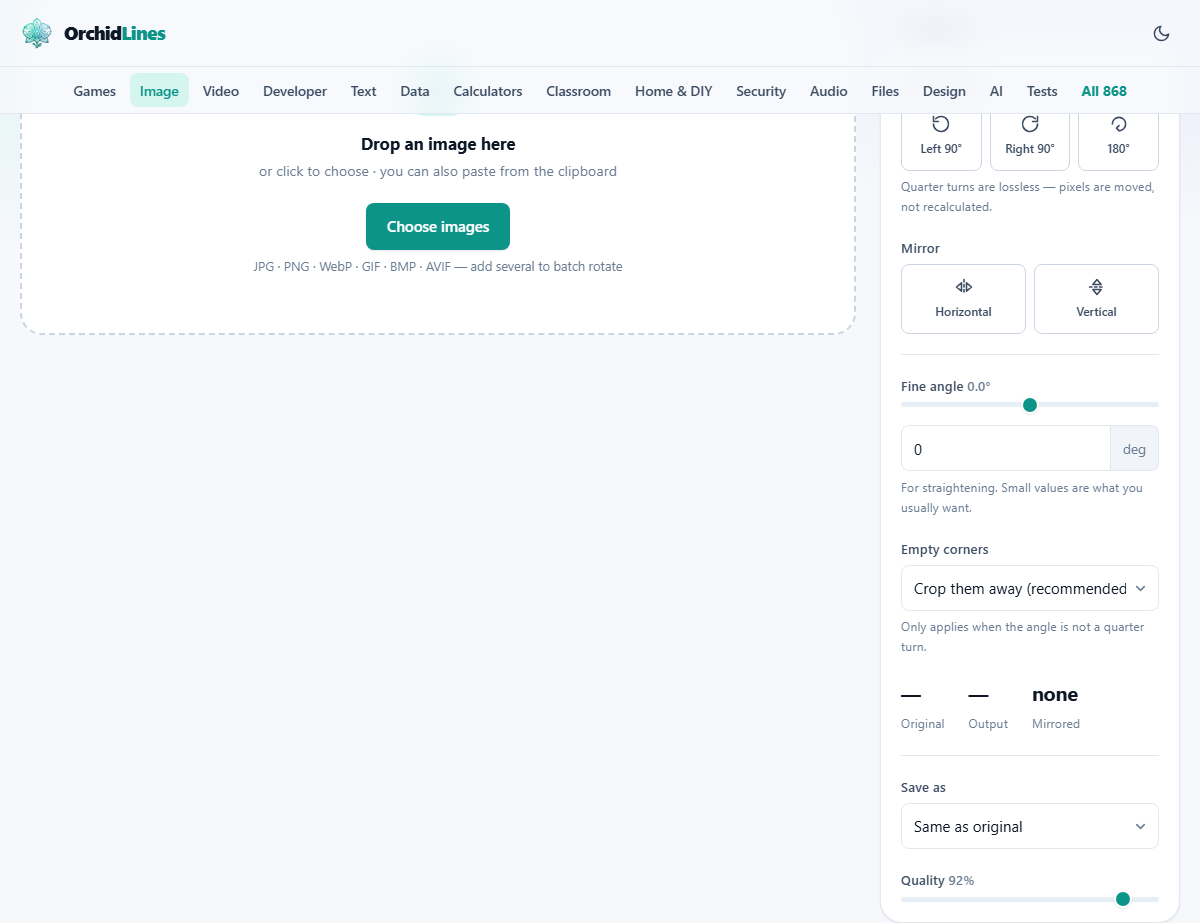Click the 'Quality 92%' label

[x=937, y=880]
